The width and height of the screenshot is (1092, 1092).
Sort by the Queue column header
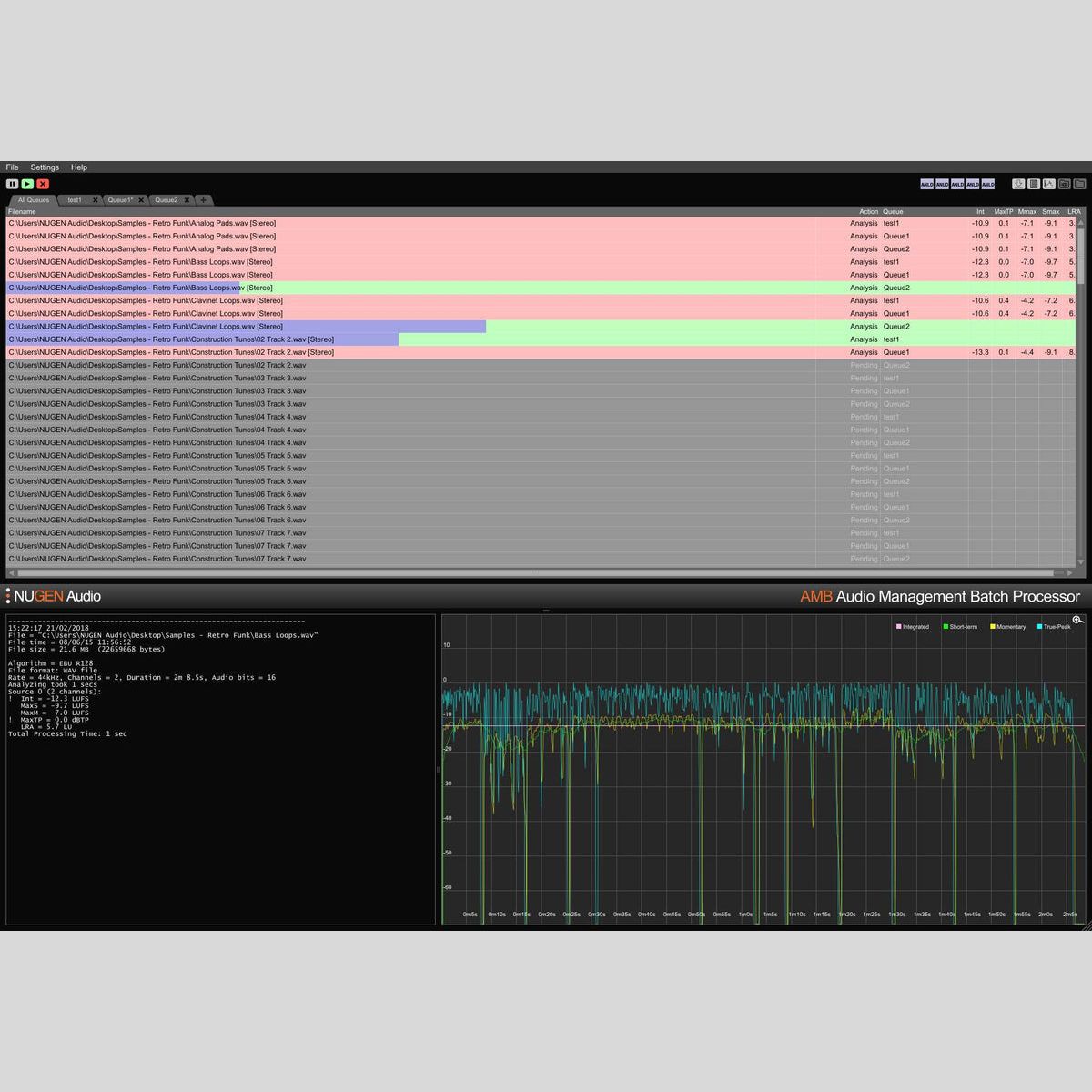[x=894, y=211]
